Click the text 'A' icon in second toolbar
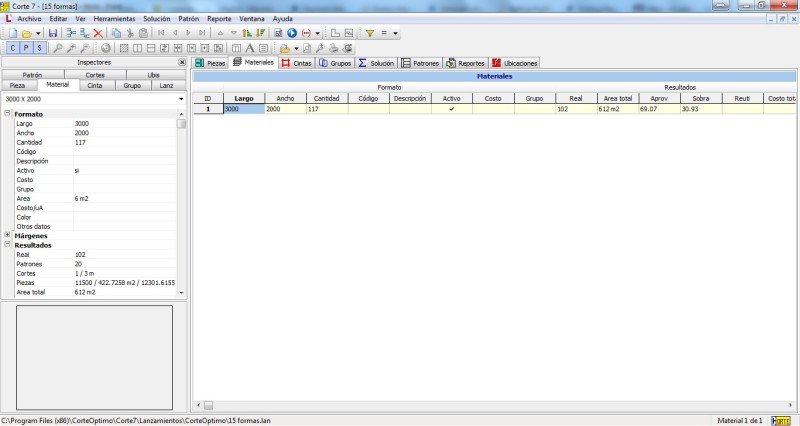Viewport: 800px width, 426px height. [x=249, y=48]
